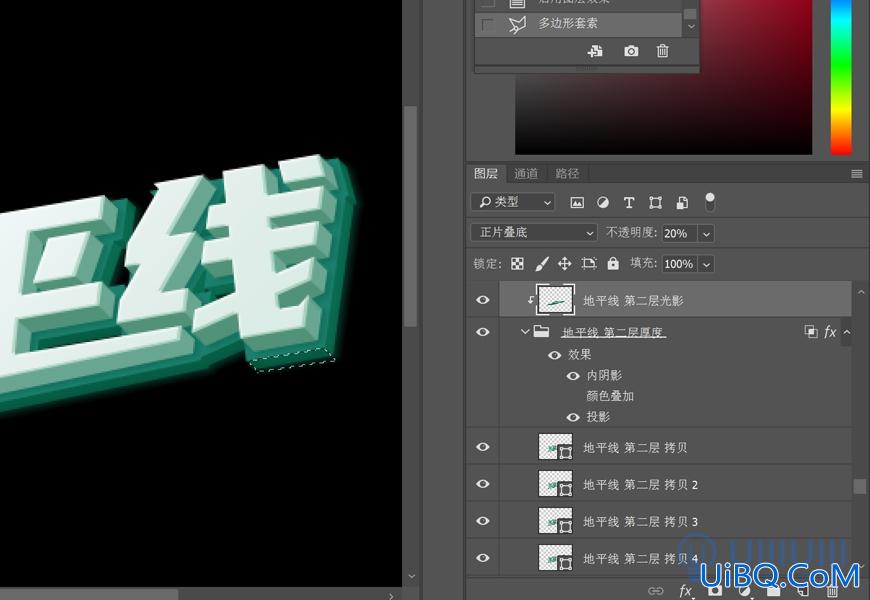Image resolution: width=870 pixels, height=600 pixels.
Task: Click the create new document from state icon
Action: pyautogui.click(x=595, y=51)
